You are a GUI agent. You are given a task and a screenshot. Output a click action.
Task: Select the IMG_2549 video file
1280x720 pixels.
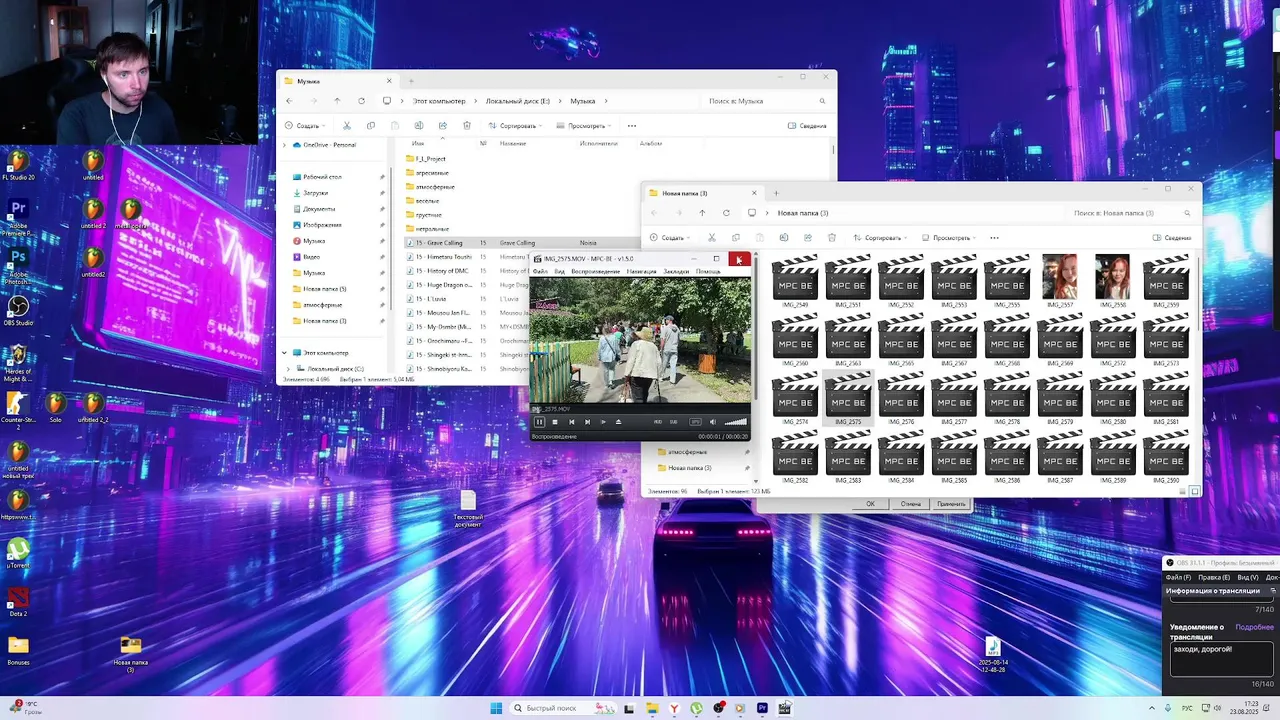795,282
